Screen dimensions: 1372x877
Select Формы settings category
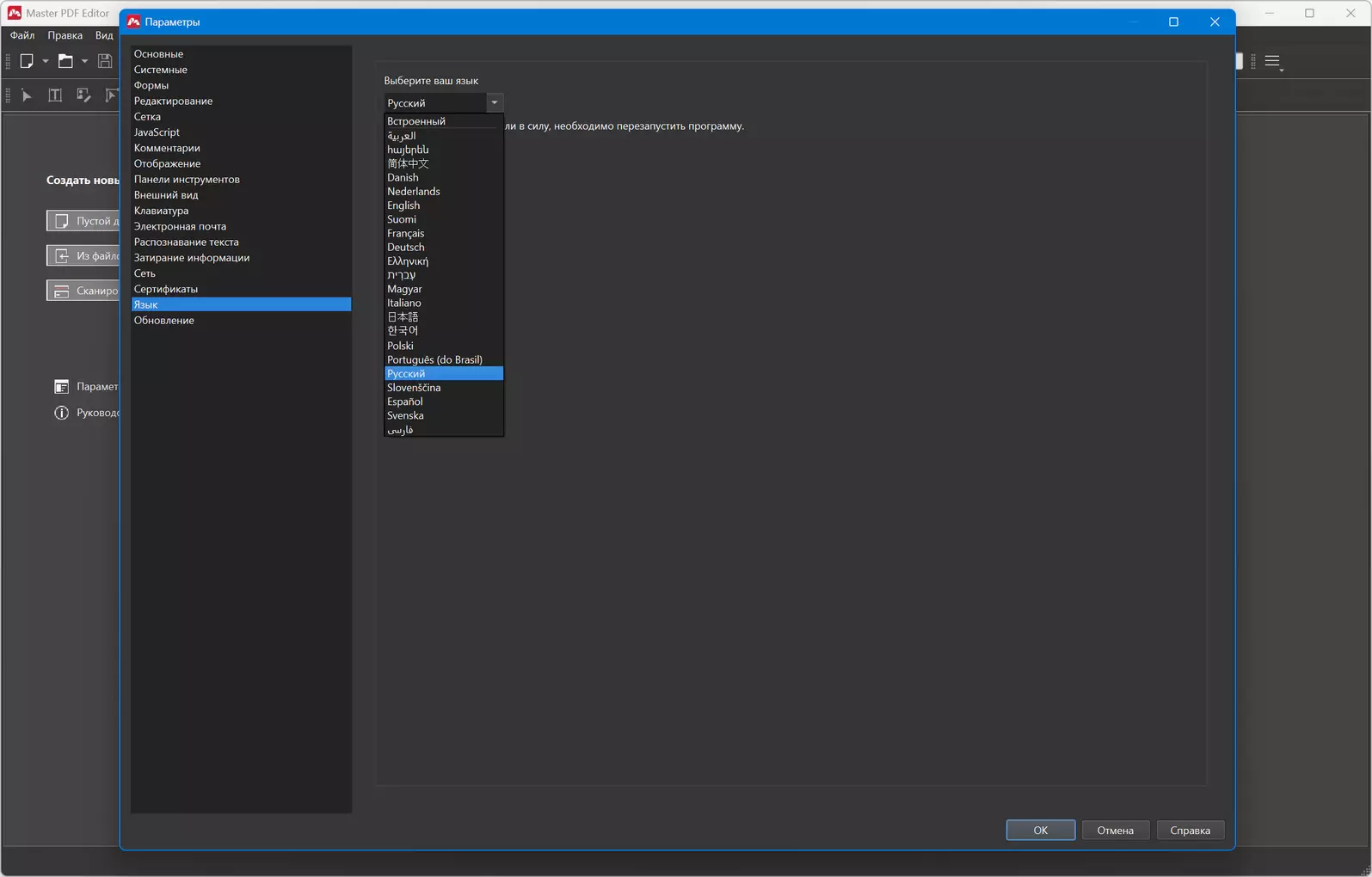pos(241,85)
